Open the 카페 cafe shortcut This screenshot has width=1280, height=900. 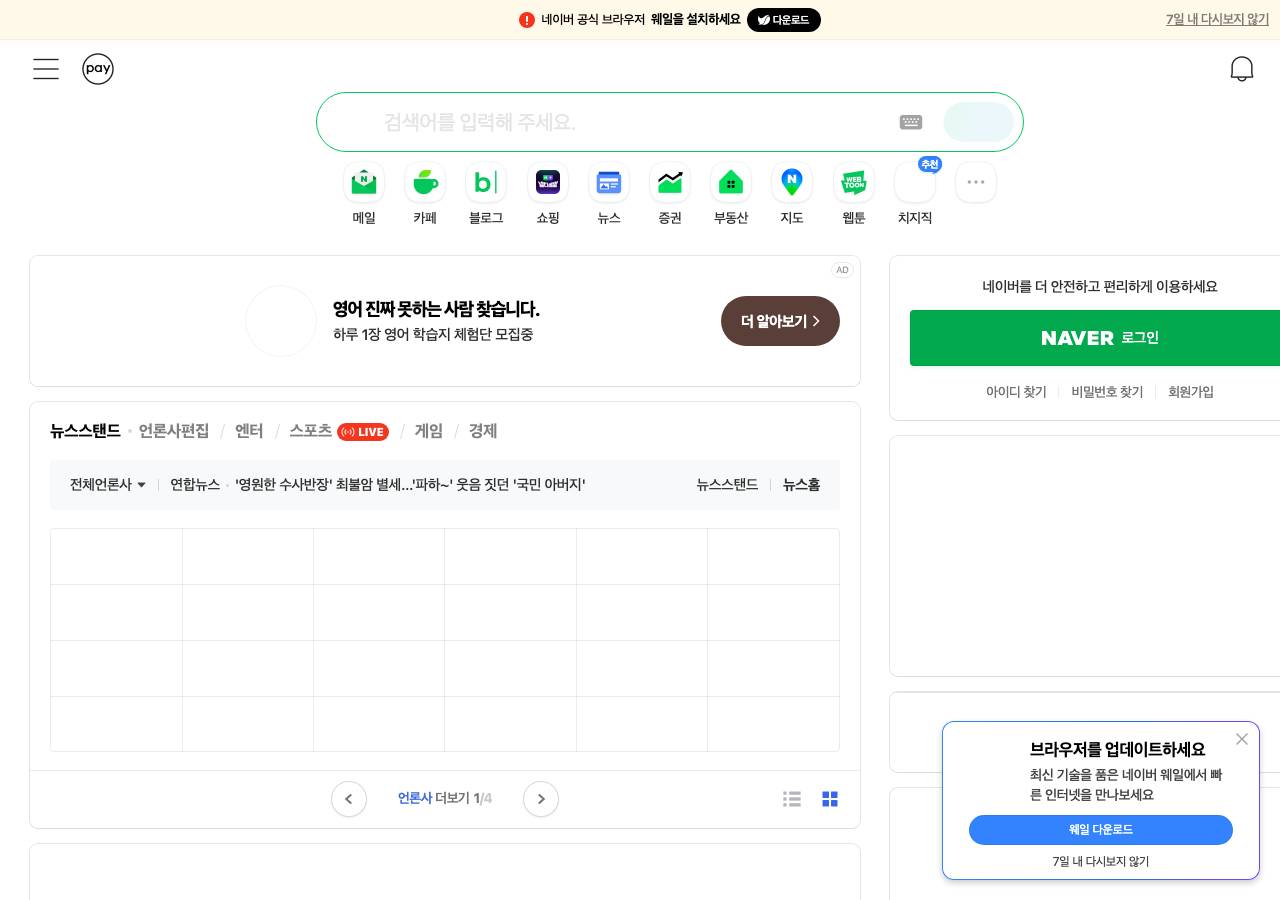tap(425, 196)
